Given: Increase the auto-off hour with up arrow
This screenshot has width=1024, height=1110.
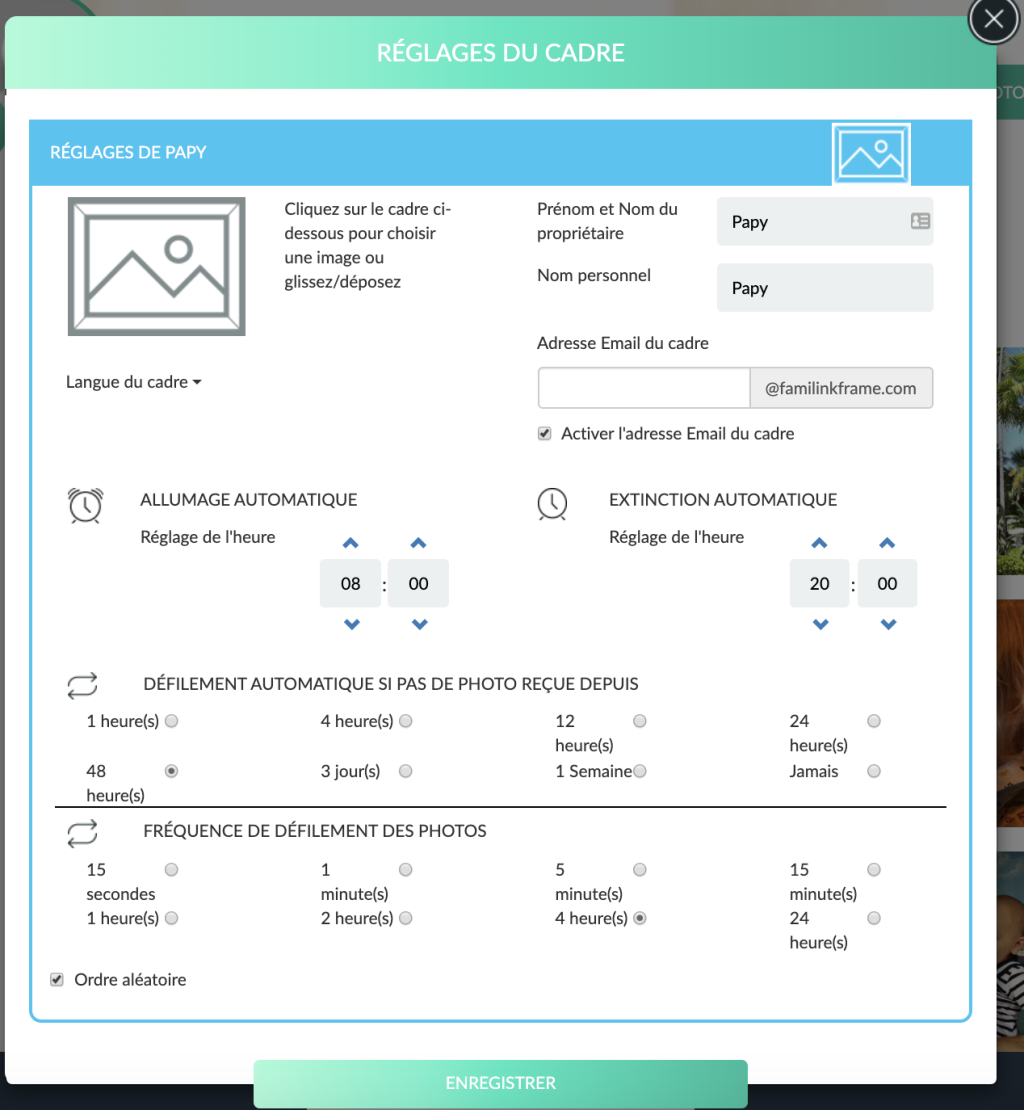Looking at the screenshot, I should [819, 543].
